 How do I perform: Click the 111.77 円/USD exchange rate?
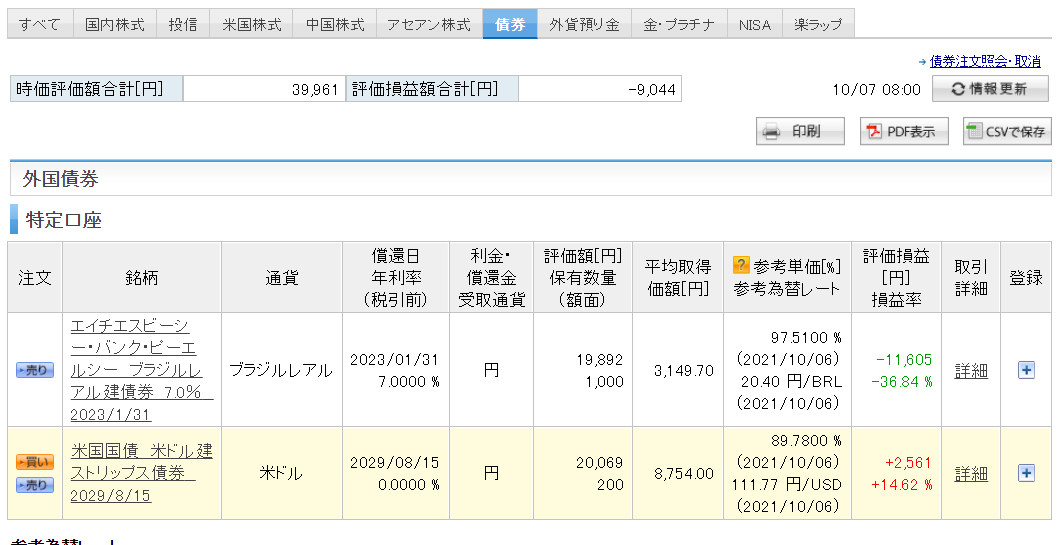tap(786, 485)
